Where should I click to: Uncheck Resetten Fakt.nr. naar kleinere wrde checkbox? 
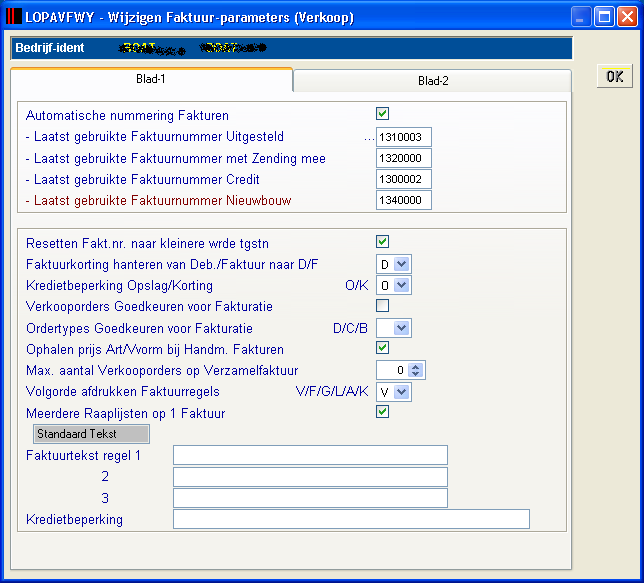382,242
